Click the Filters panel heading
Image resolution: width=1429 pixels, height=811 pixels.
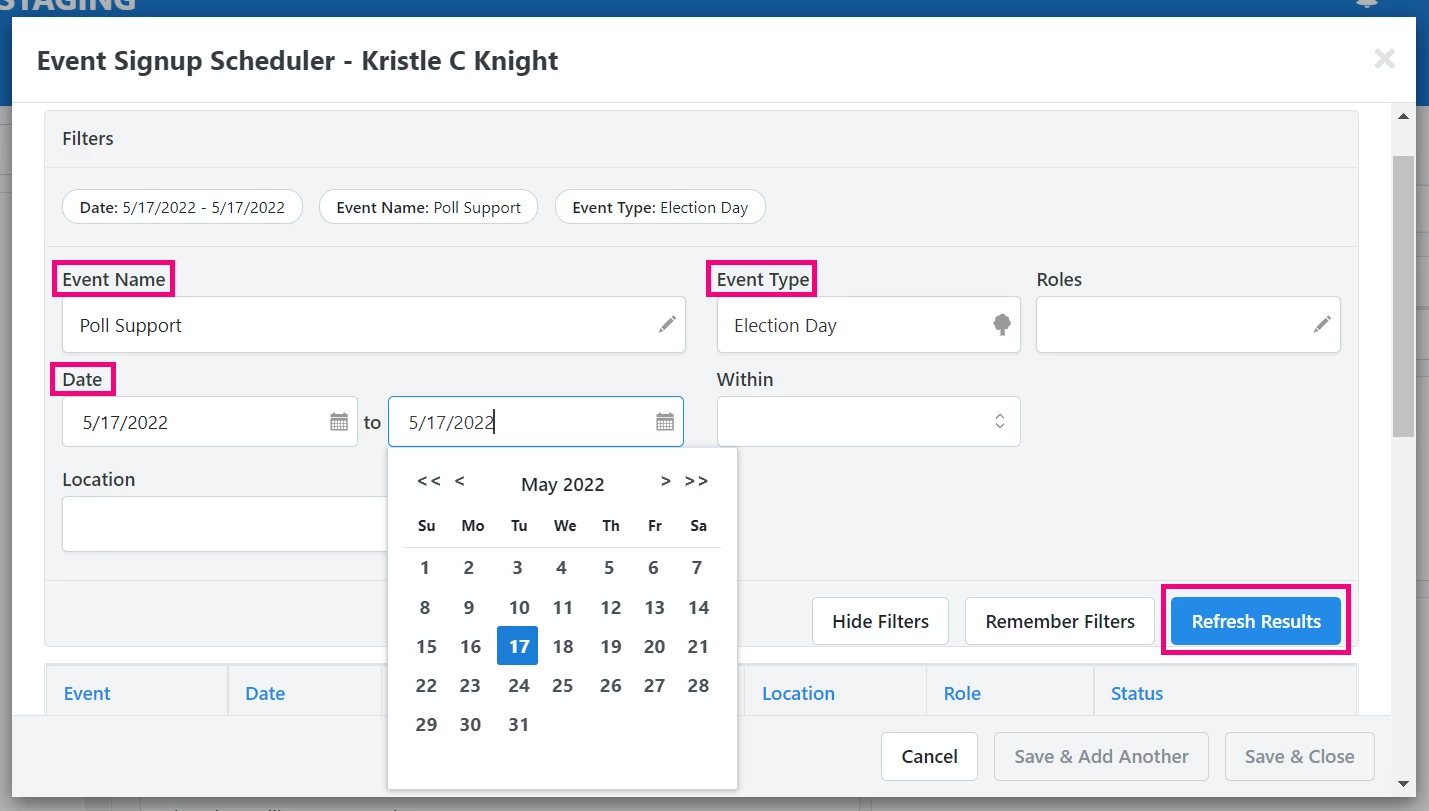click(x=88, y=138)
